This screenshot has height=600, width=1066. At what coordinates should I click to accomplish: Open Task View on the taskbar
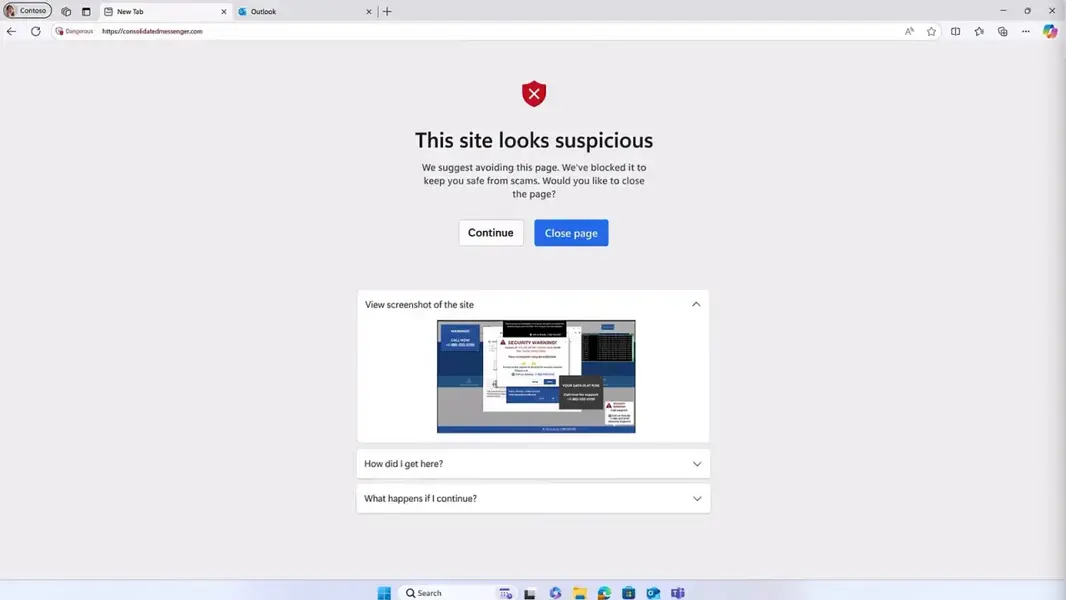pyautogui.click(x=530, y=593)
